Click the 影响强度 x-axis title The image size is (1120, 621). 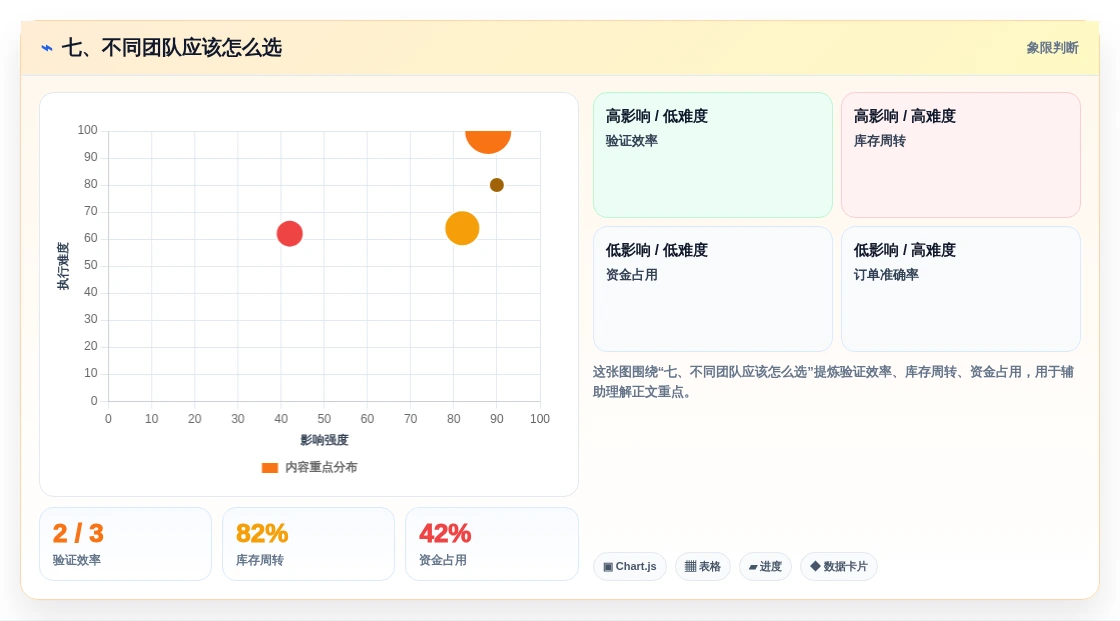(x=324, y=440)
